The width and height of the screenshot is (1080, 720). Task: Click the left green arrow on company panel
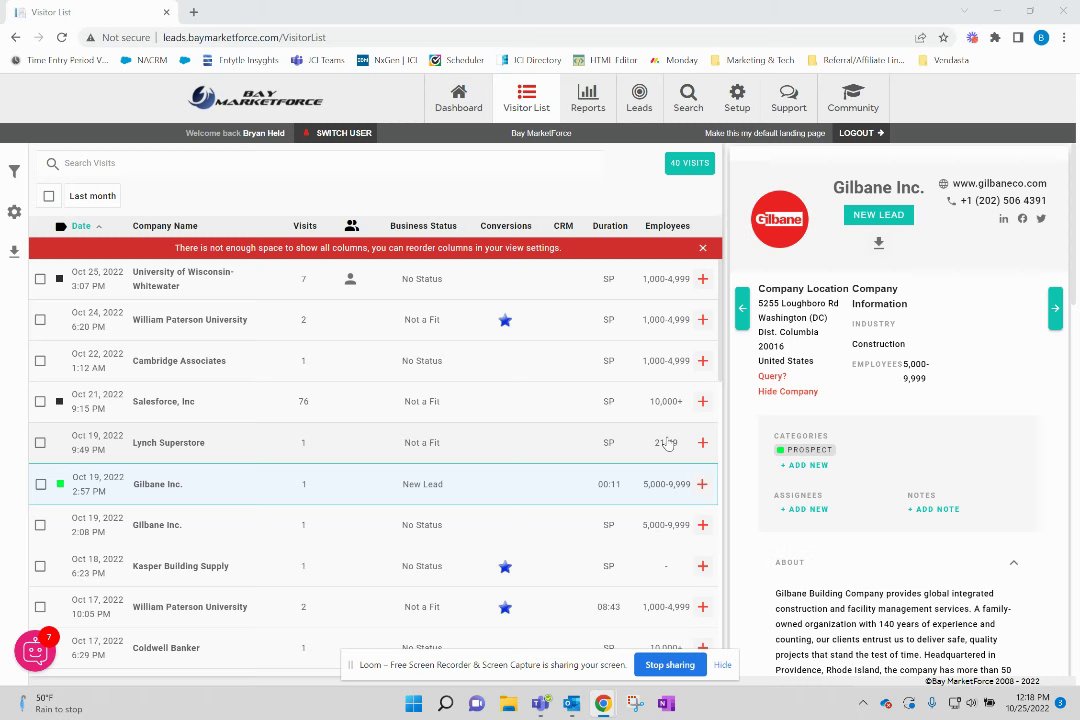pos(742,308)
